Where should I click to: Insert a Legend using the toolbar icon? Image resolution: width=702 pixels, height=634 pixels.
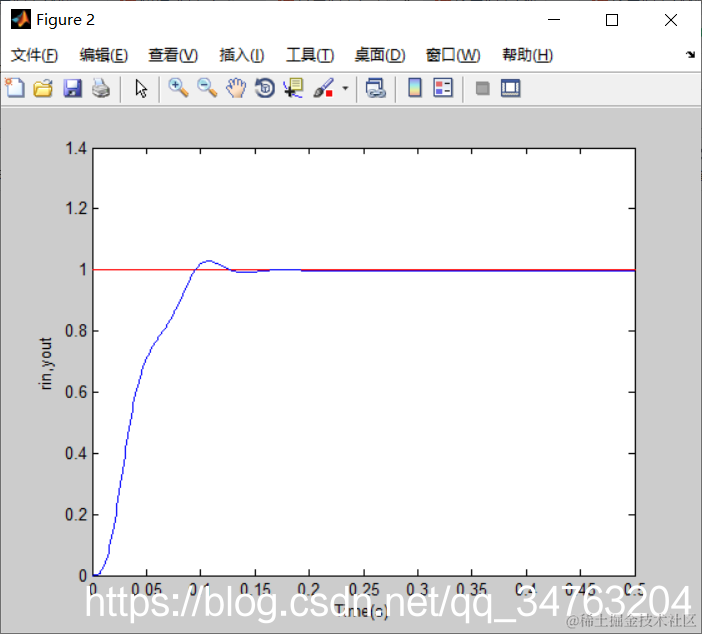point(443,88)
